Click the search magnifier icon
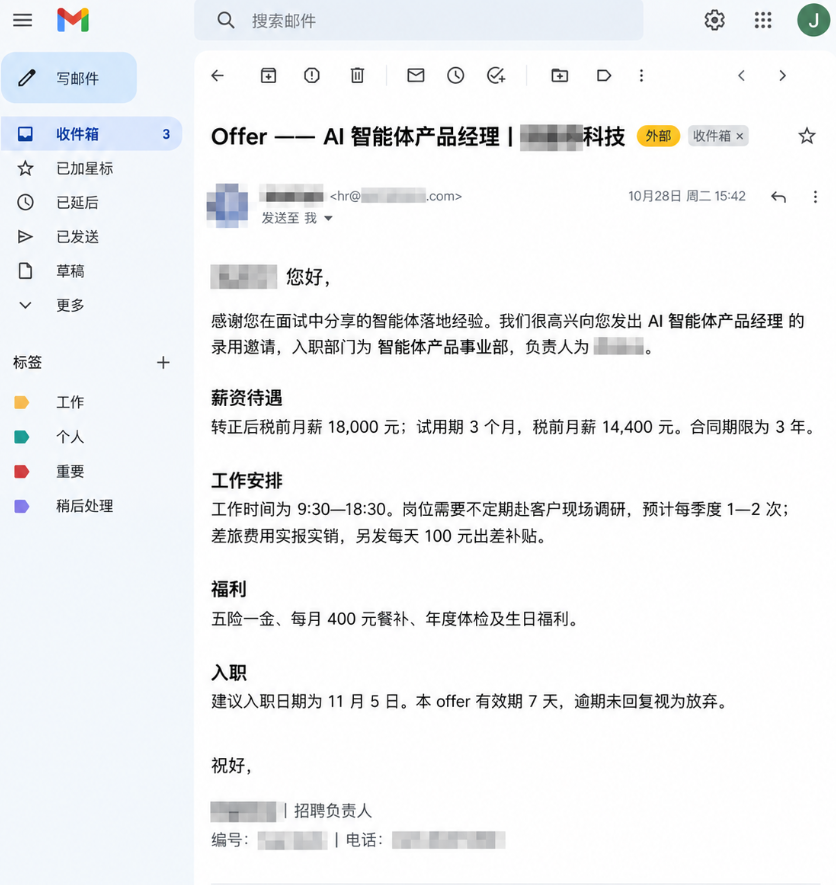Image resolution: width=836 pixels, height=885 pixels. pos(225,21)
